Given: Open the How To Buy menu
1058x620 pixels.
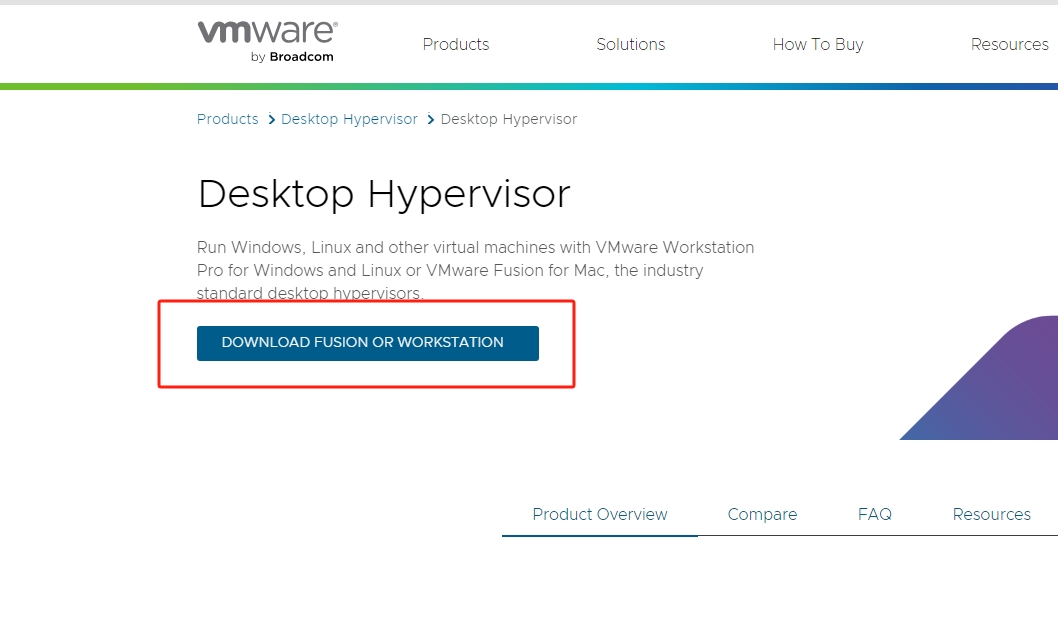Looking at the screenshot, I should tap(818, 45).
